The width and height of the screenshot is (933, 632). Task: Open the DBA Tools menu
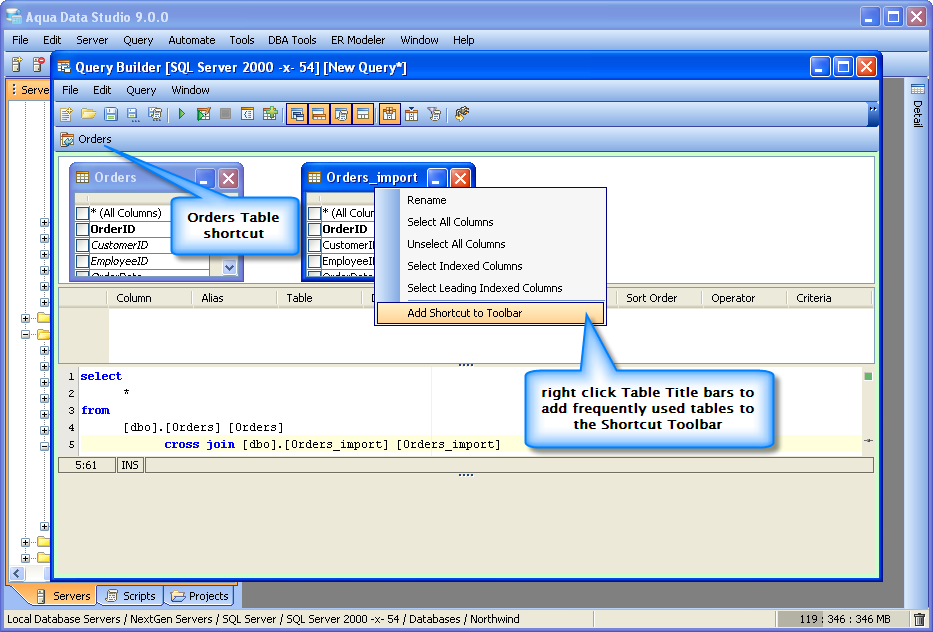(292, 40)
